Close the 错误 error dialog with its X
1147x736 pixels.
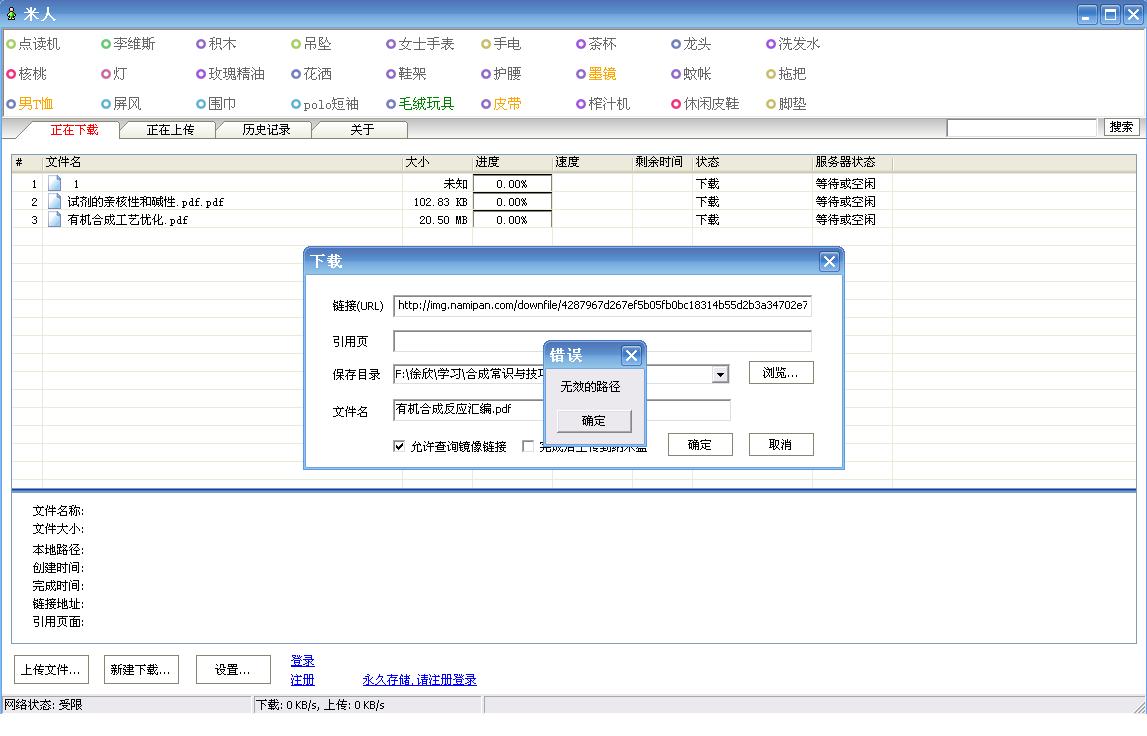click(631, 356)
